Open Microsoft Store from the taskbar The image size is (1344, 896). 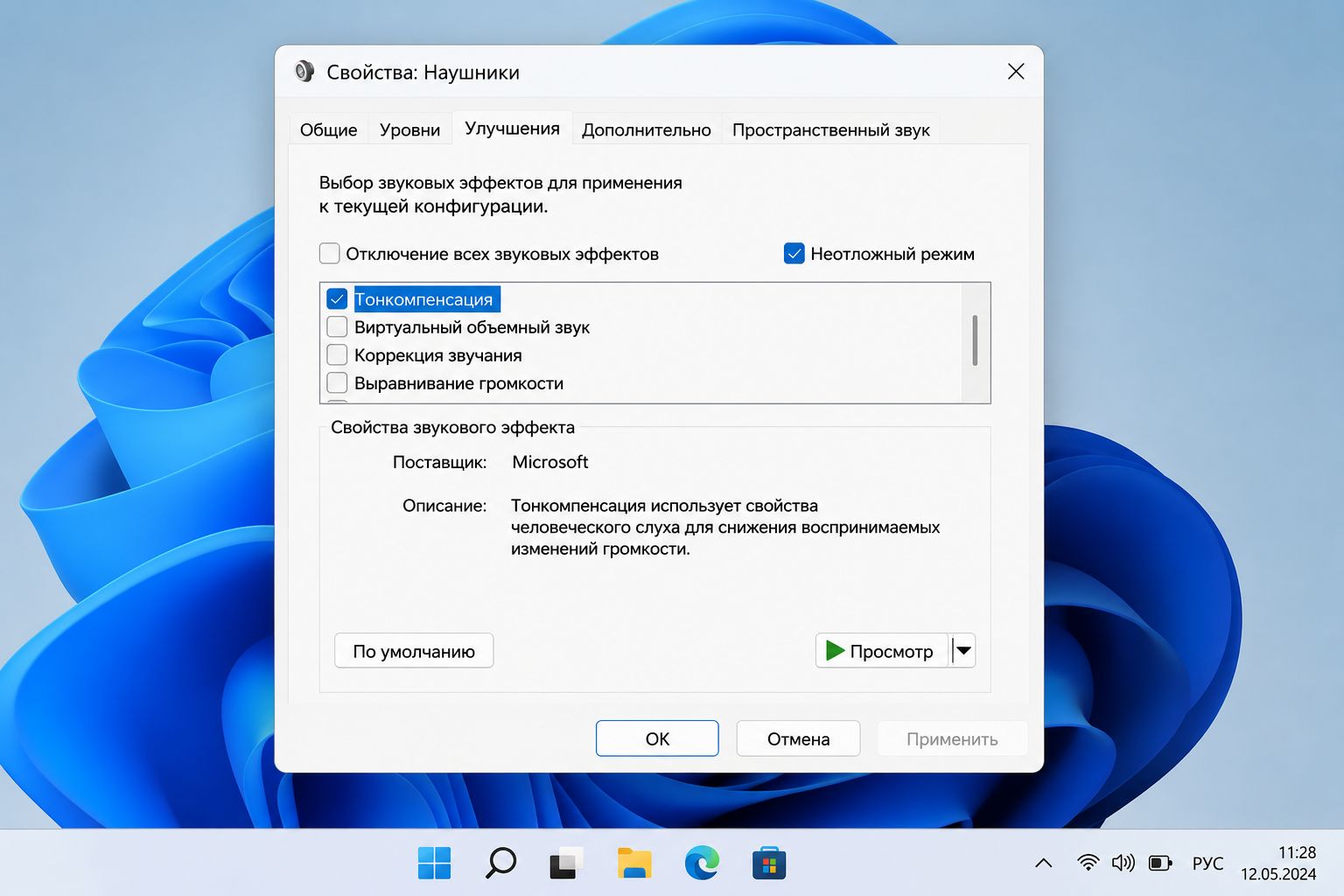(769, 864)
